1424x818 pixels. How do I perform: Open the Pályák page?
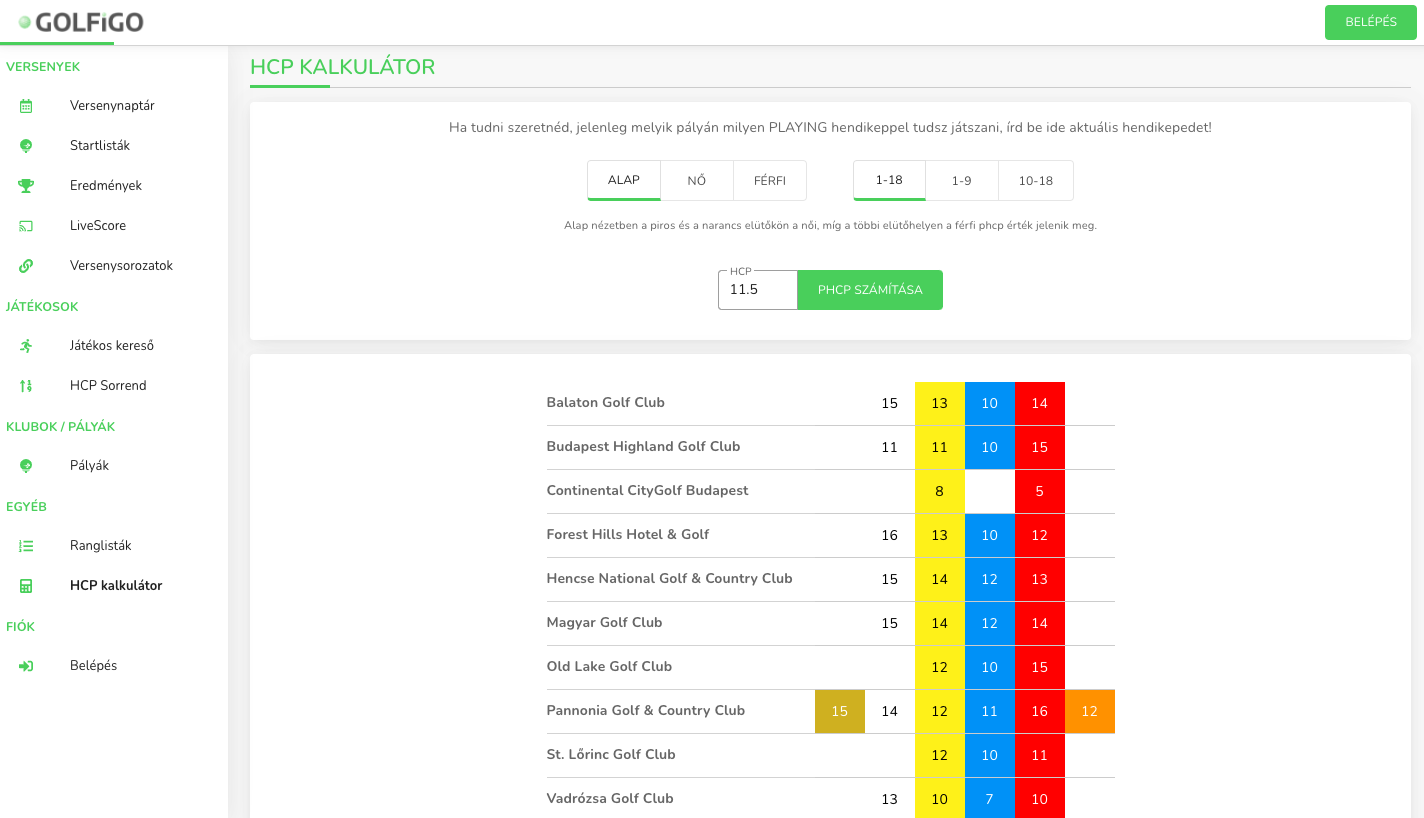click(x=89, y=466)
